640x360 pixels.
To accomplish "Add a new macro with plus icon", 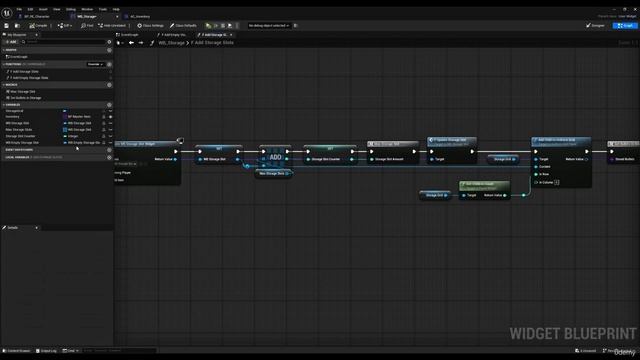I will pos(109,85).
